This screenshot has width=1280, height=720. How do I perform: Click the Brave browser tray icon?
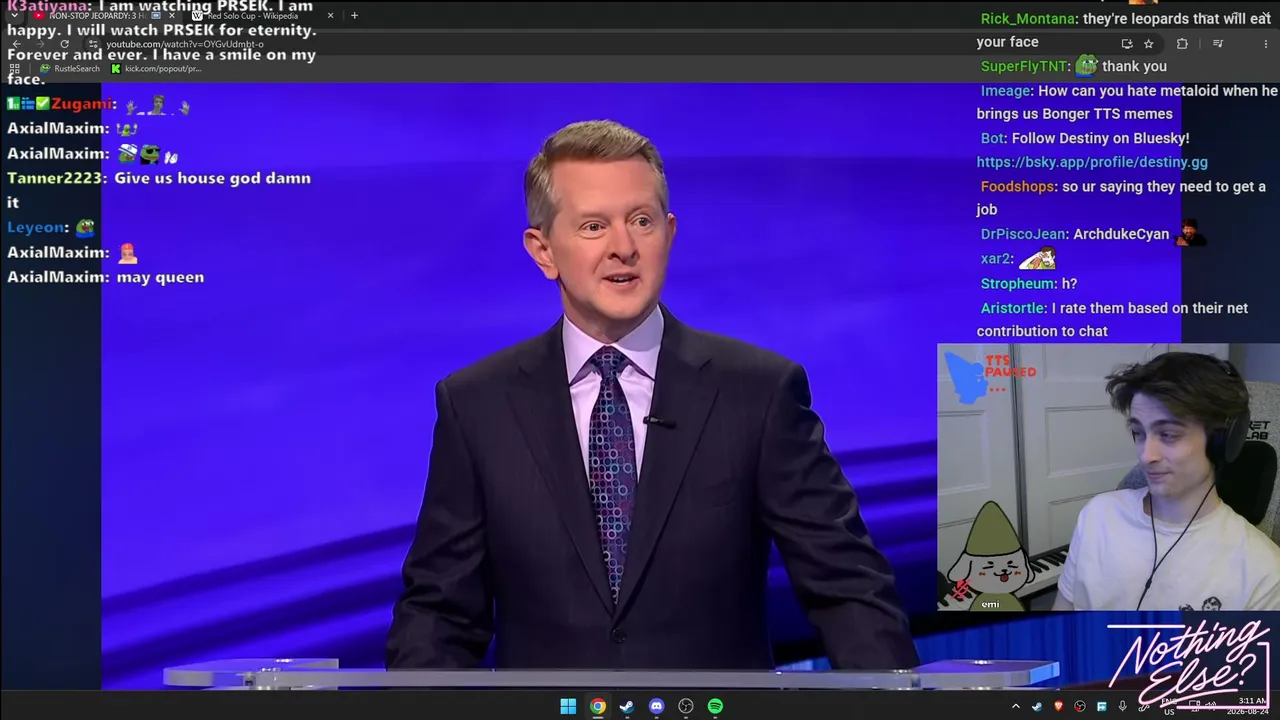click(x=1058, y=707)
